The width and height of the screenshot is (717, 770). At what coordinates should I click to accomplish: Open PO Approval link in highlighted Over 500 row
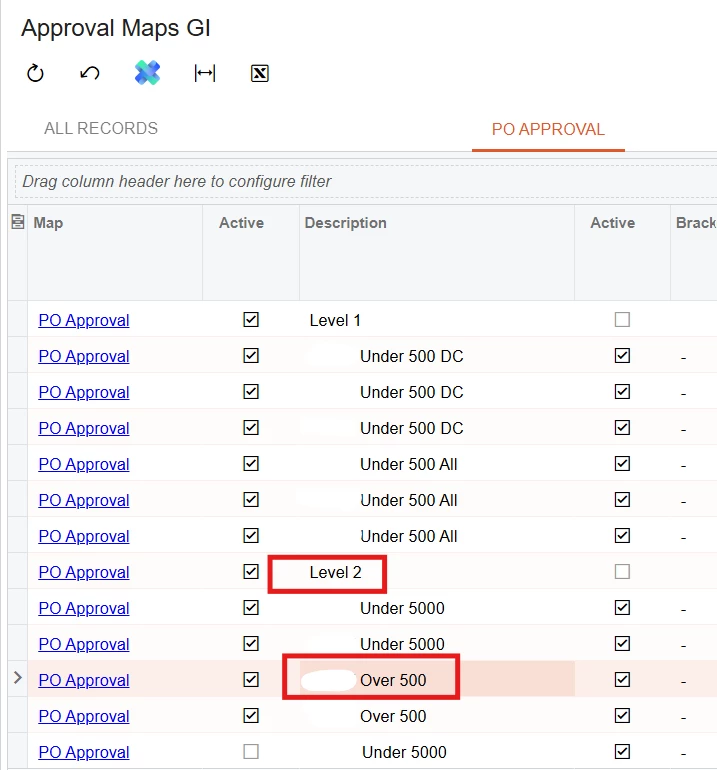pyautogui.click(x=84, y=680)
